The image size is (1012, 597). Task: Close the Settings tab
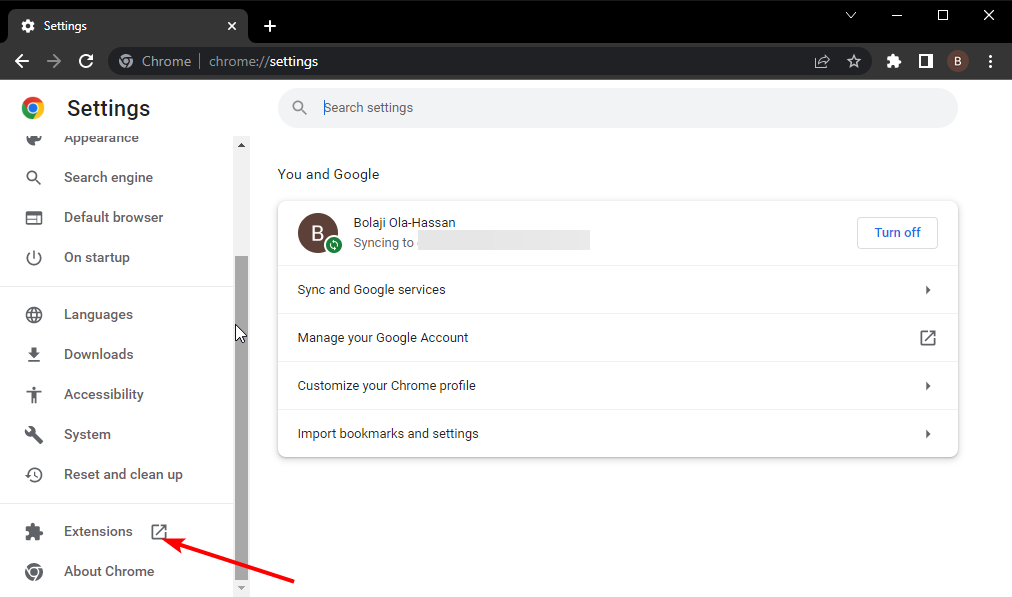tap(232, 26)
